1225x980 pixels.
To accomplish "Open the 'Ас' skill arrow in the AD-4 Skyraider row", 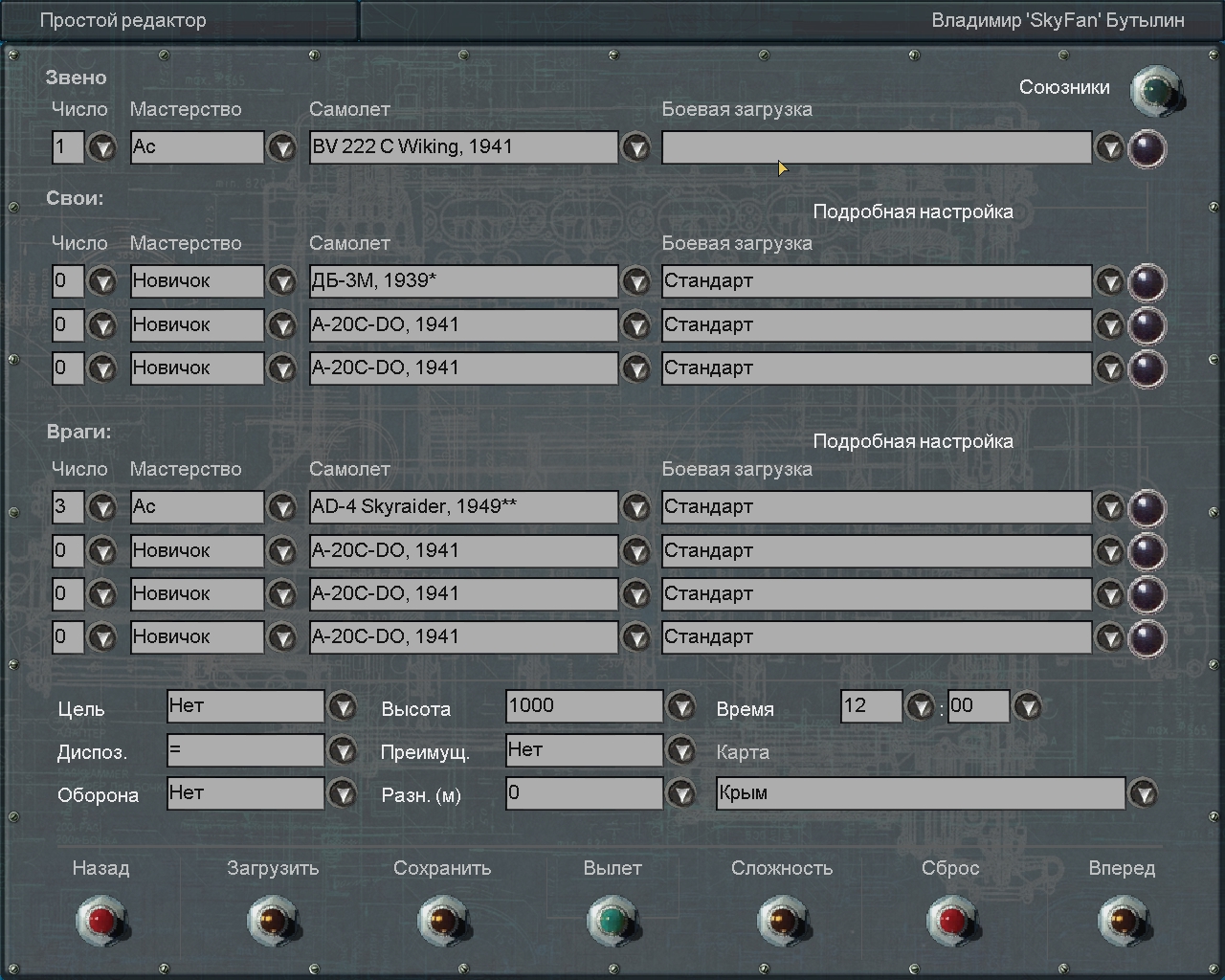I will [x=281, y=508].
